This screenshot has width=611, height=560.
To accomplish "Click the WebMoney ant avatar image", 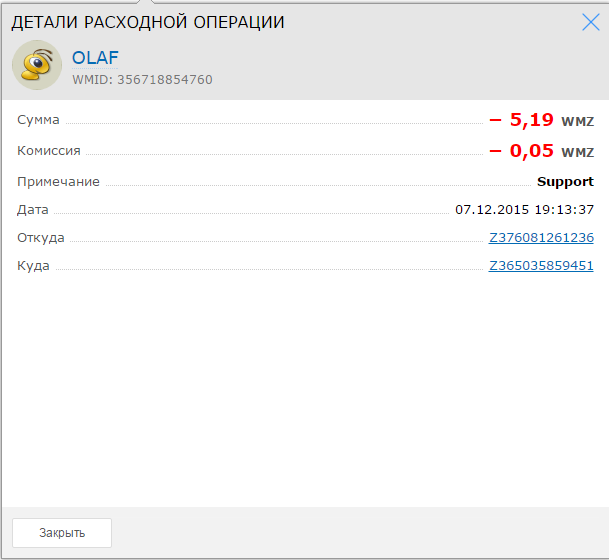I will click(x=37, y=65).
